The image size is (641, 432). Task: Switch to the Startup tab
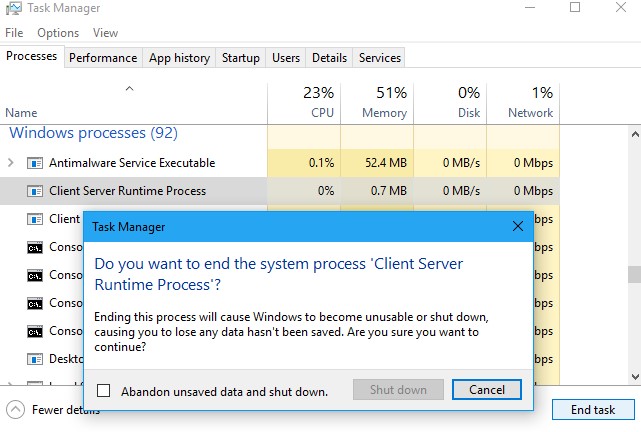point(241,58)
